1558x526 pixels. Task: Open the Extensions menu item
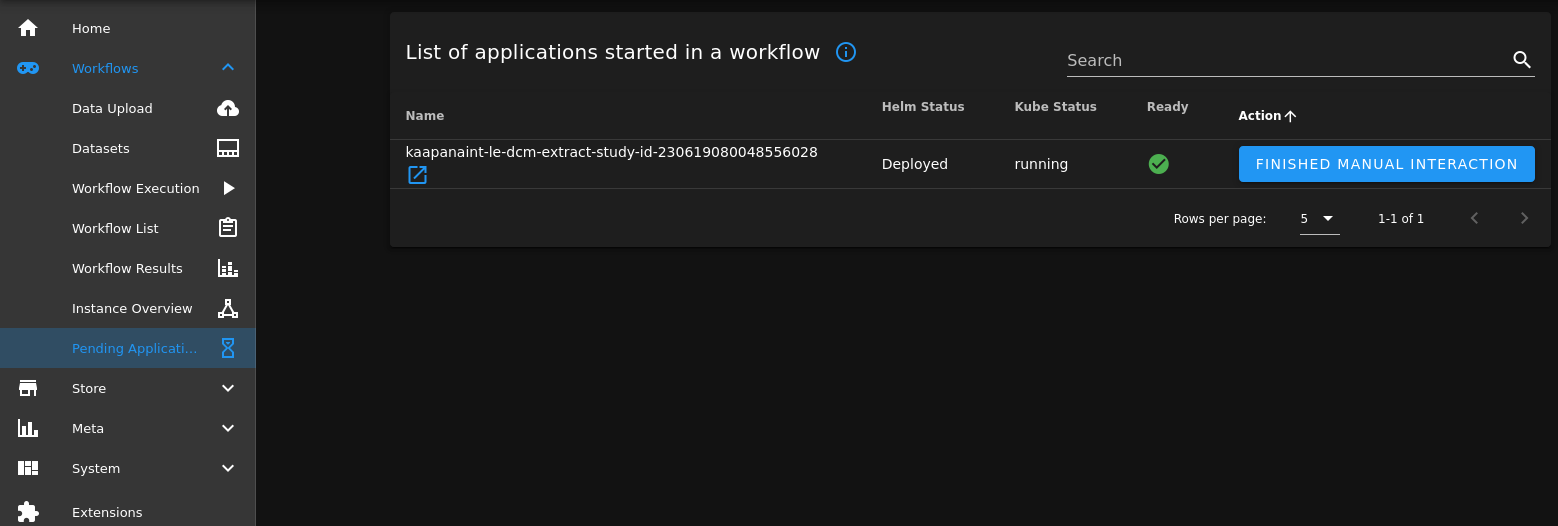pyautogui.click(x=107, y=512)
